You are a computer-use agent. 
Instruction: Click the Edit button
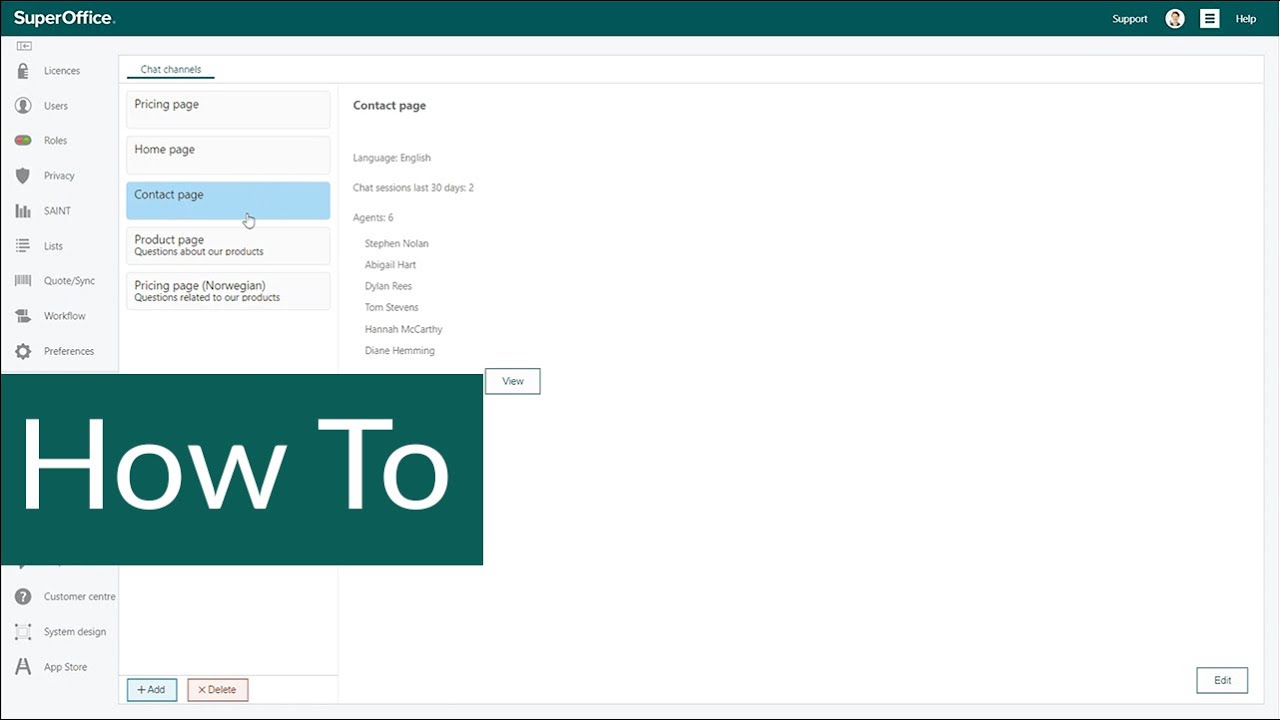(1222, 680)
